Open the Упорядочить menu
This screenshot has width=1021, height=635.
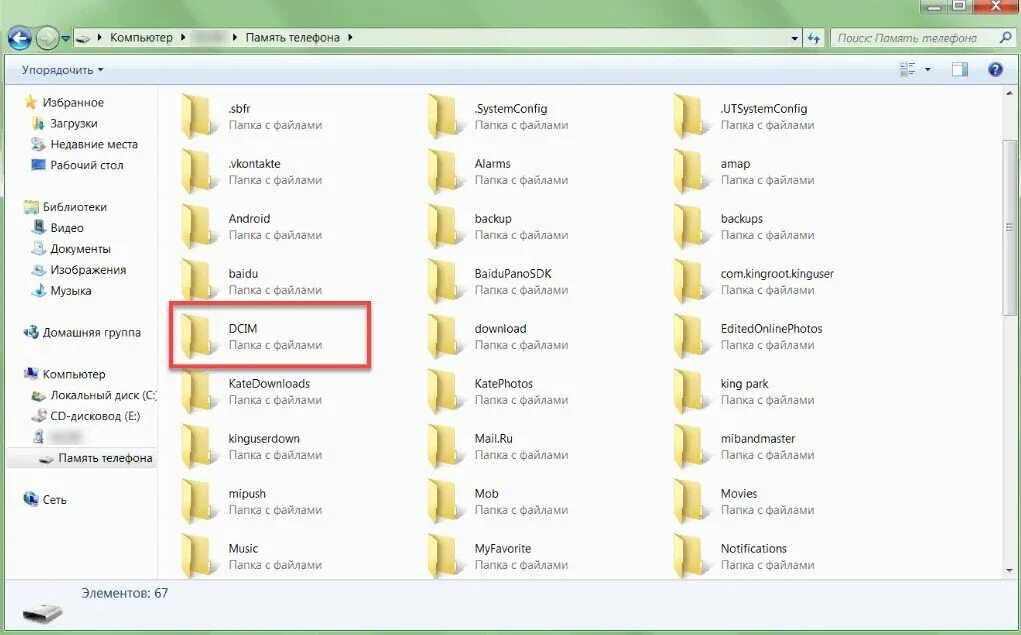click(63, 70)
